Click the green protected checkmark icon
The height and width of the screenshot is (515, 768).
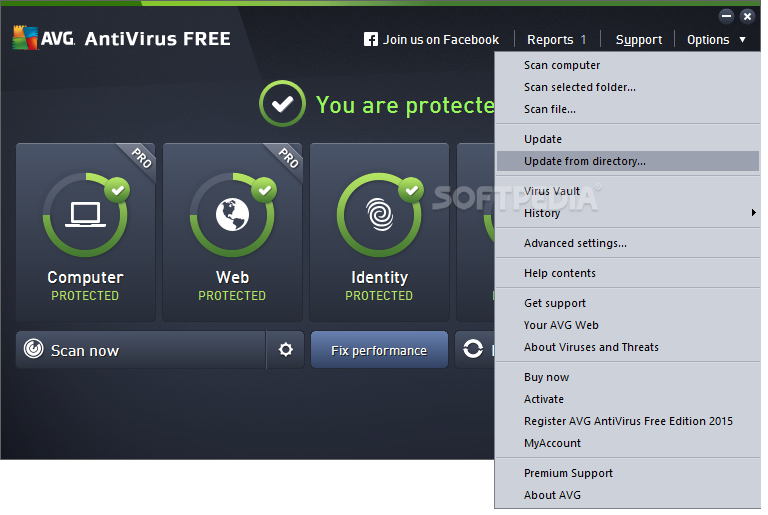click(x=283, y=104)
